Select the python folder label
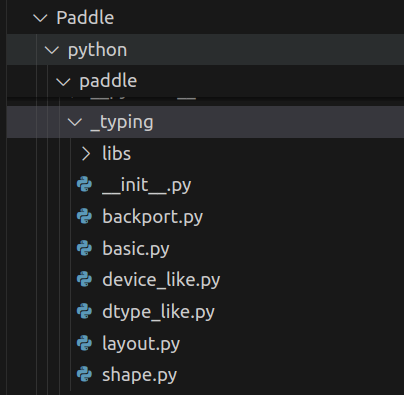 [97, 51]
